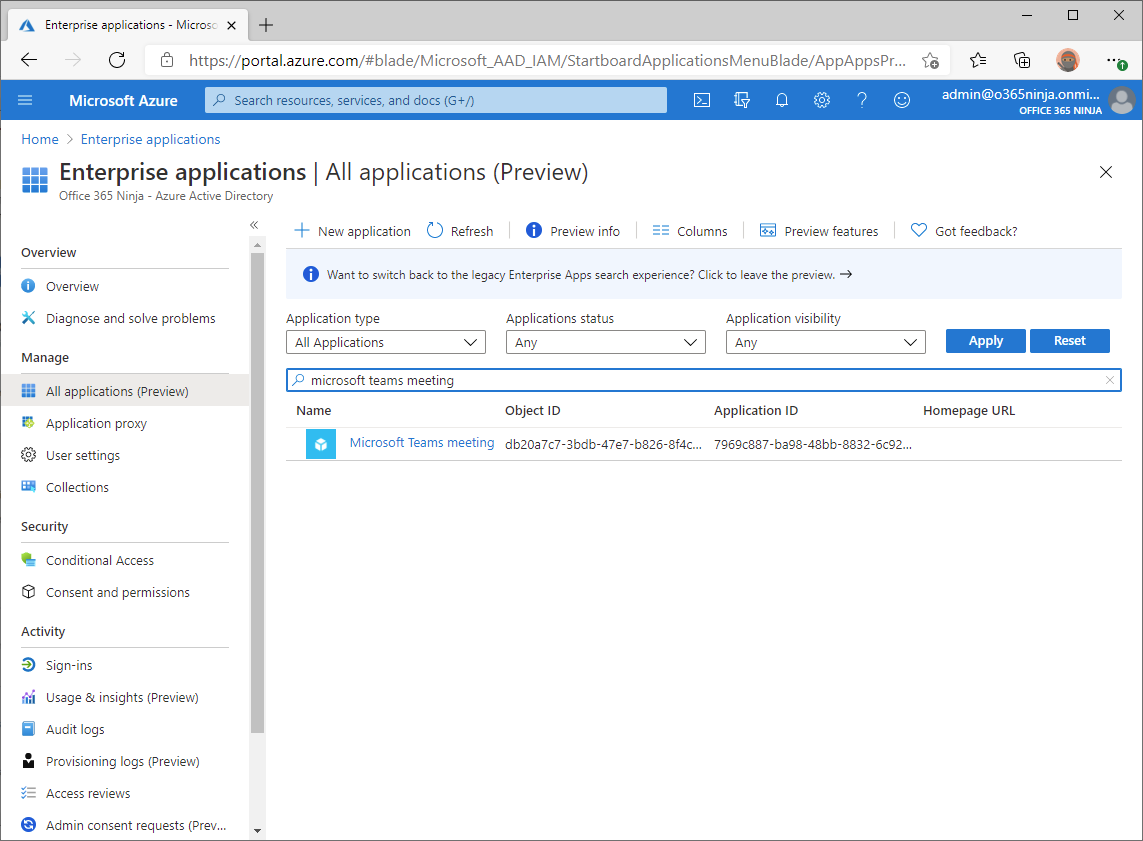Close the Enterprise applications blade
The image size is (1143, 841).
(1106, 172)
